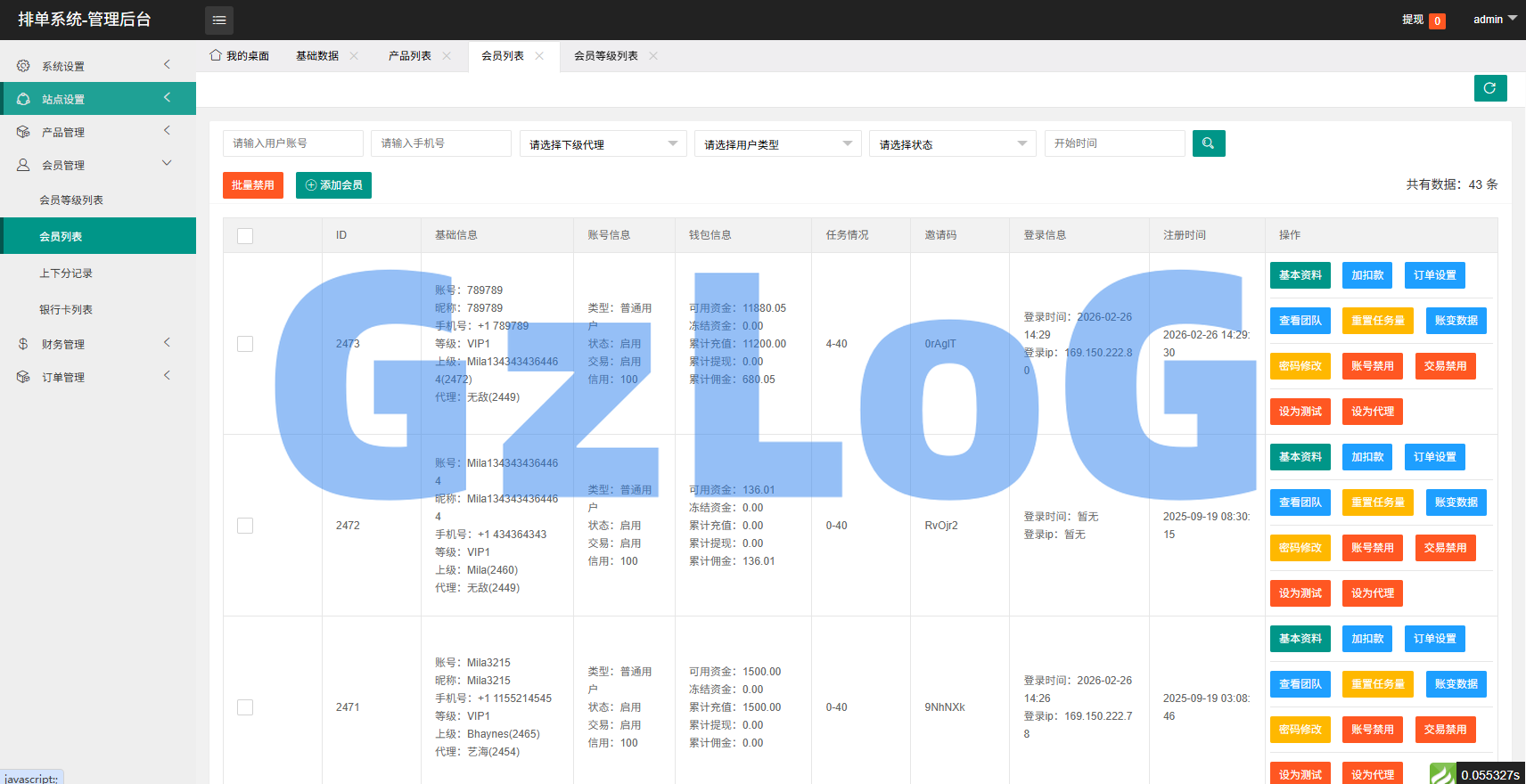The width and height of the screenshot is (1526, 784).
Task: Click the red 批量禁用 button
Action: (253, 185)
